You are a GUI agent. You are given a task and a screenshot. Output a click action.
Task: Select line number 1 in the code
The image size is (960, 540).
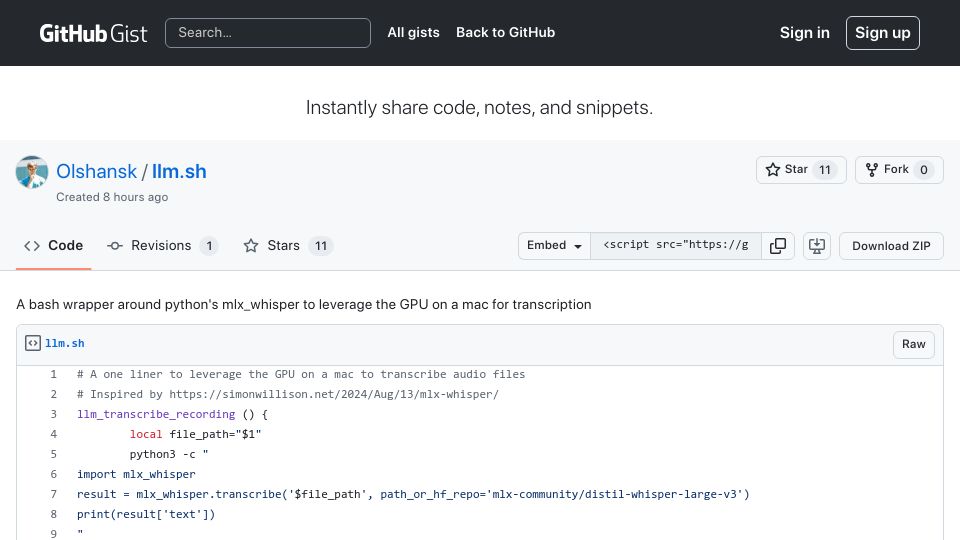point(53,374)
